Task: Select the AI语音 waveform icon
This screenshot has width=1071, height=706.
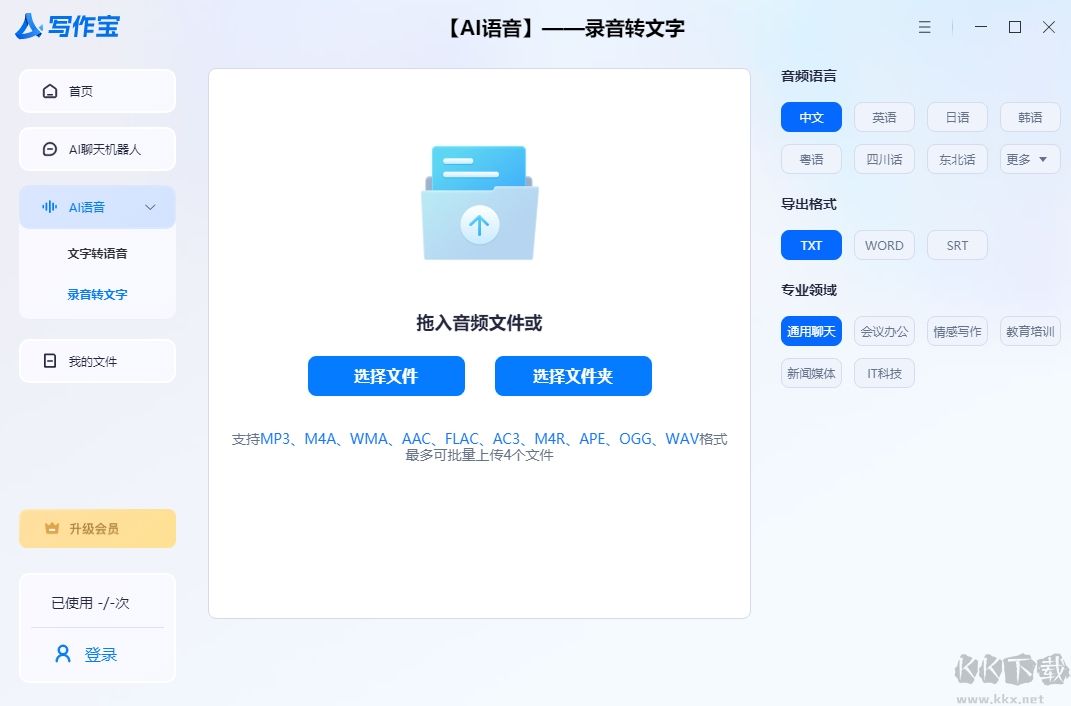Action: pos(51,207)
